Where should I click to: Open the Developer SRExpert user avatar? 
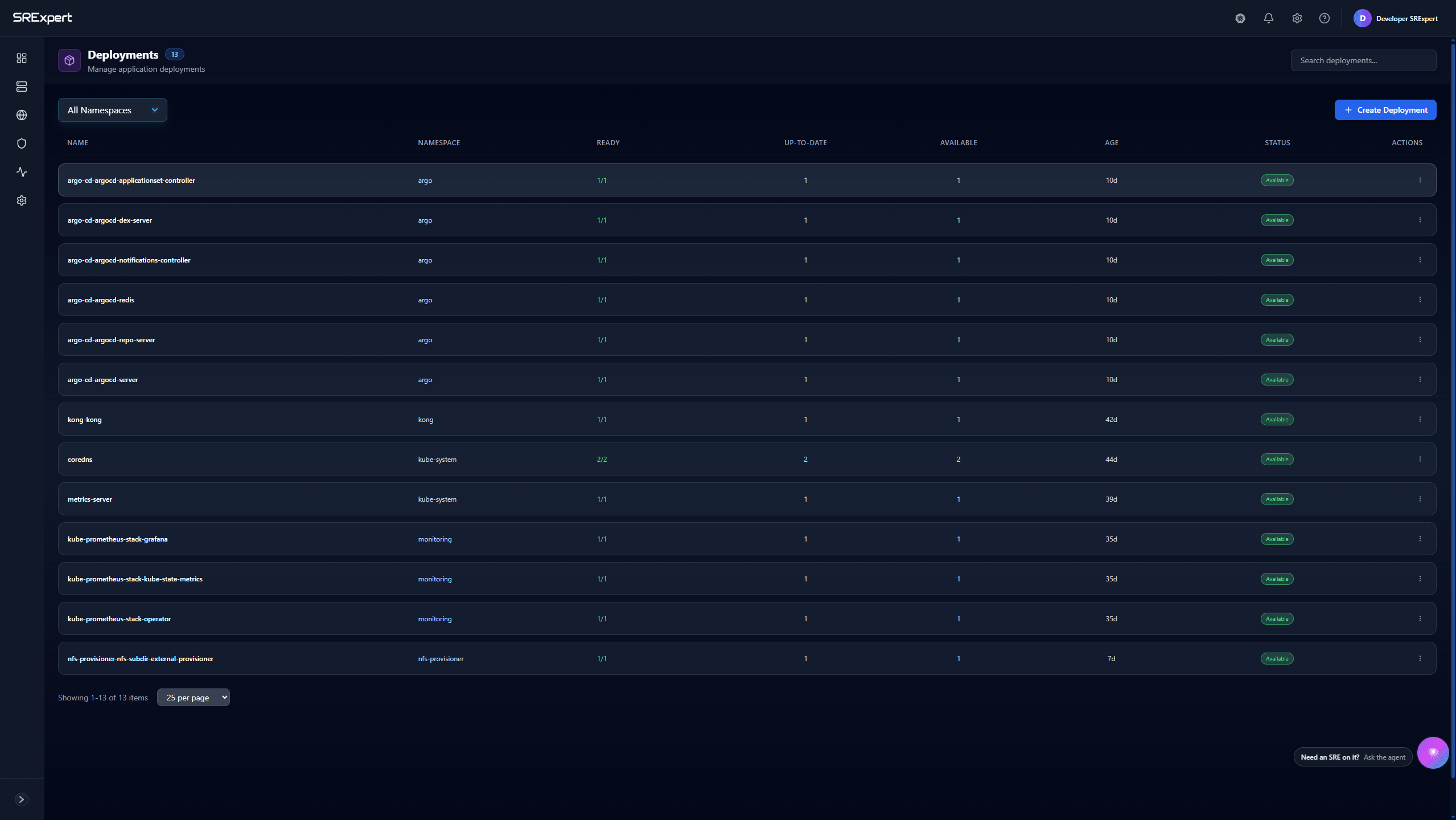click(x=1363, y=18)
